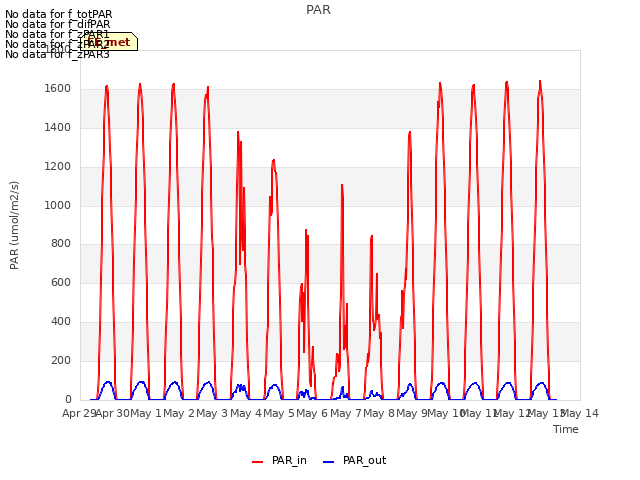This screenshot has width=640, height=480.
Task: Click the May 6 x-axis date label
Action: 312,413
